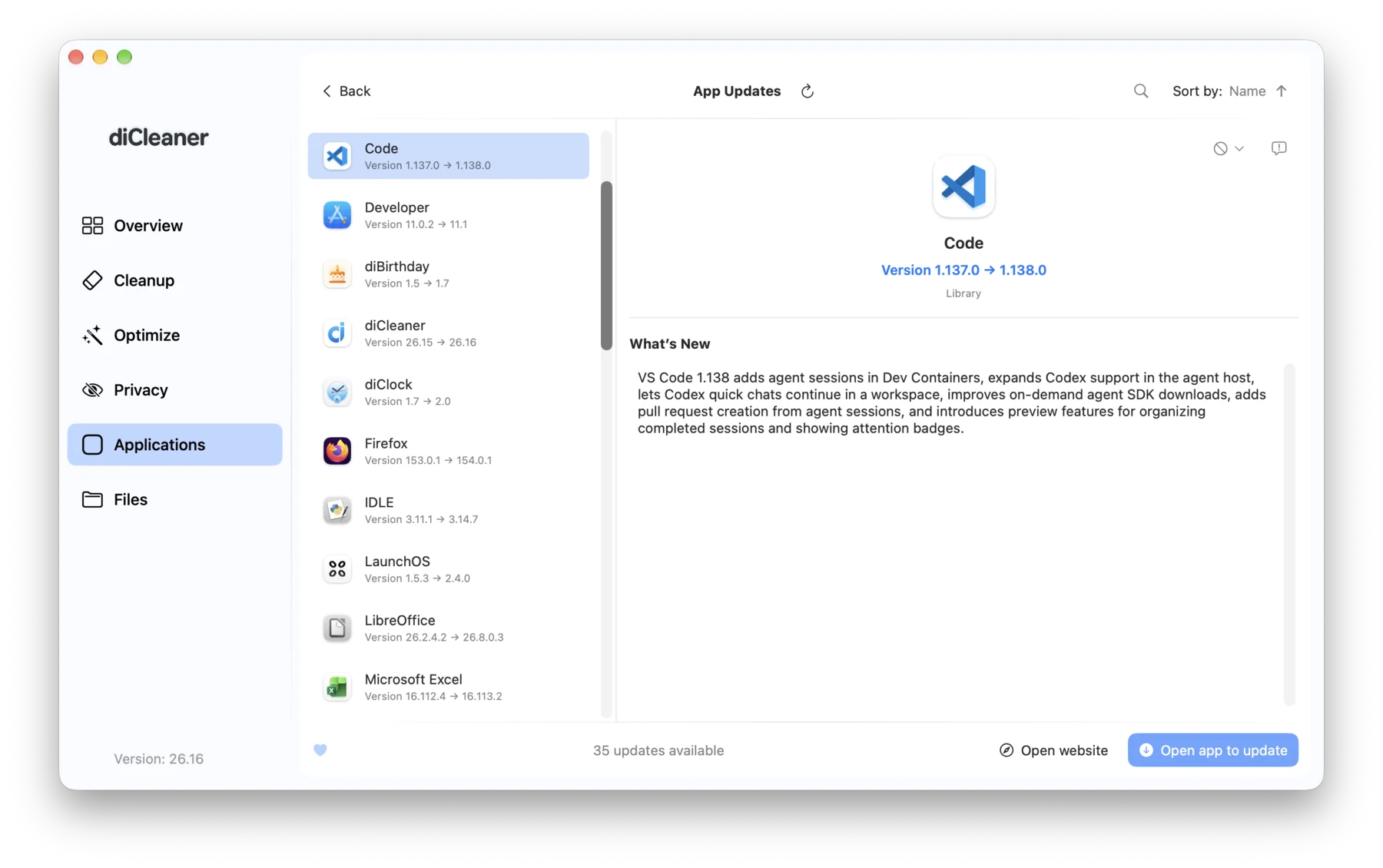Click the LaunchOS app icon
Image resolution: width=1383 pixels, height=868 pixels.
[x=337, y=569]
